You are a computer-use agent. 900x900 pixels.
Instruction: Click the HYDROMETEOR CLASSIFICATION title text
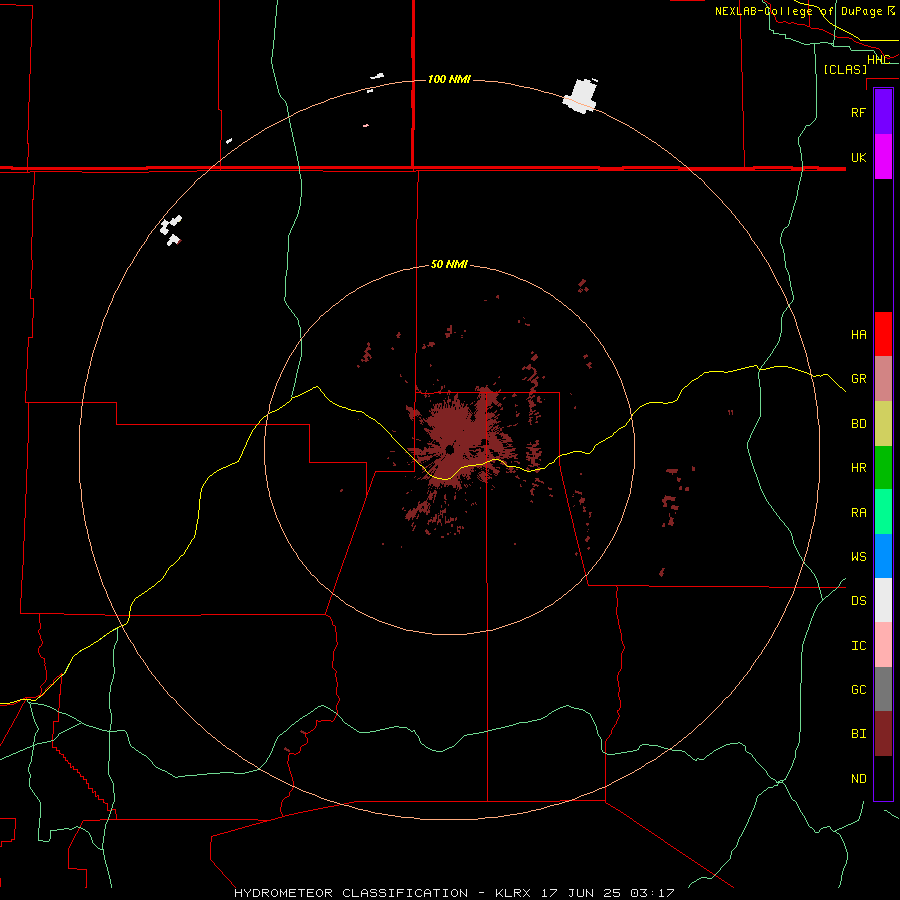[x=351, y=893]
